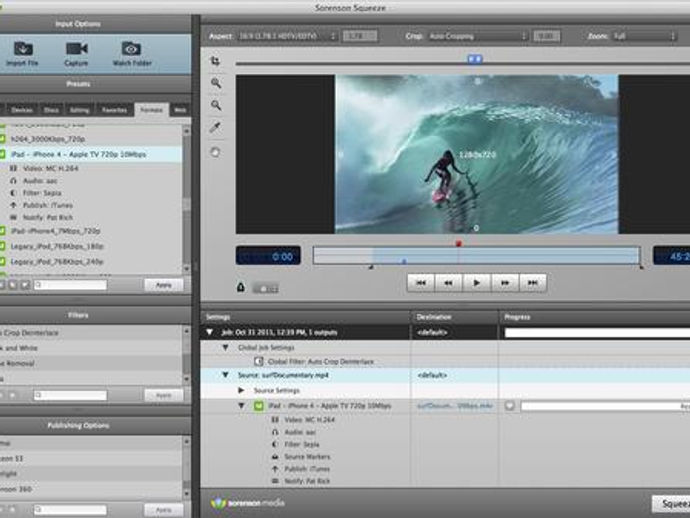The image size is (690, 518).
Task: Select the crop tool beside preview
Action: [x=215, y=61]
